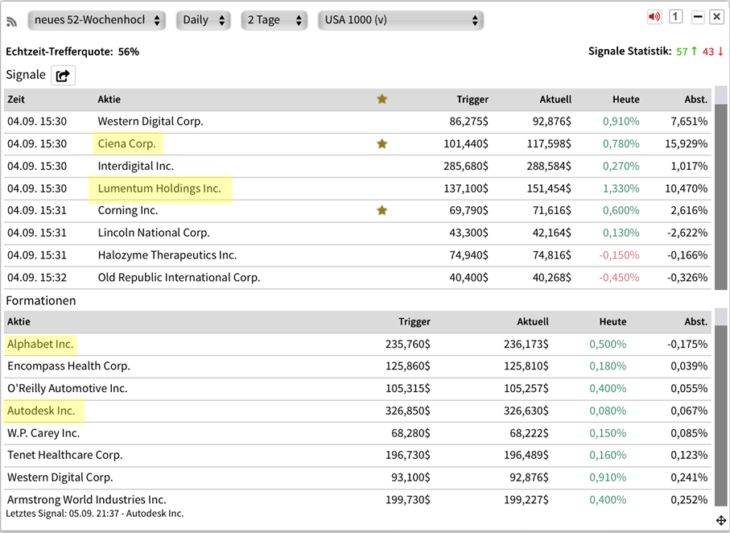Click the 1,330% Heute value for Lumentum
730x533 pixels.
[621, 189]
